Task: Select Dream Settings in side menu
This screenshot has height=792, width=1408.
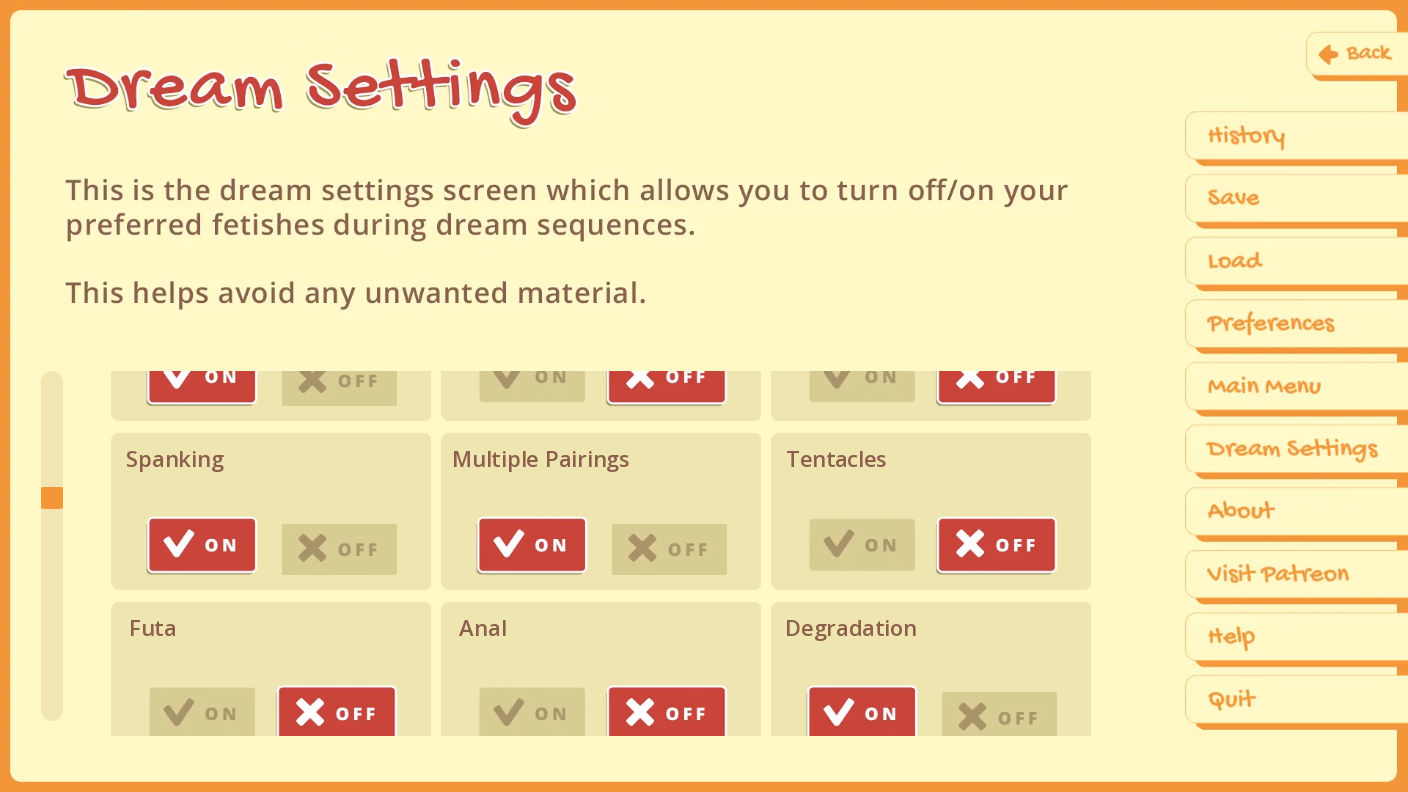Action: tap(1292, 449)
